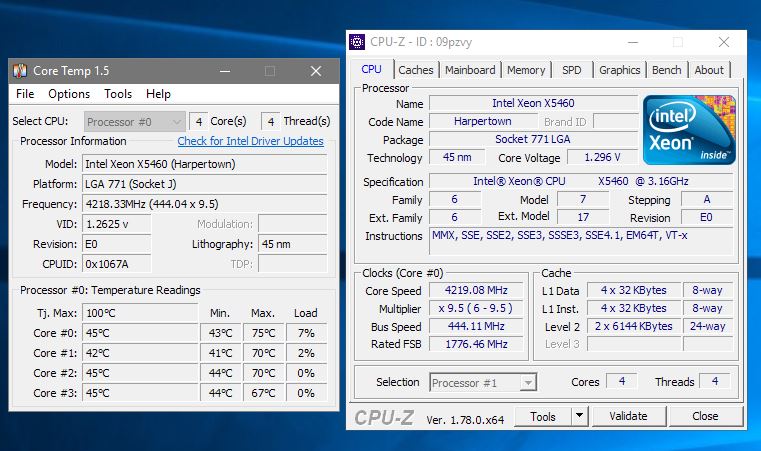Click Check for Intel Driver Updates link

[250, 141]
